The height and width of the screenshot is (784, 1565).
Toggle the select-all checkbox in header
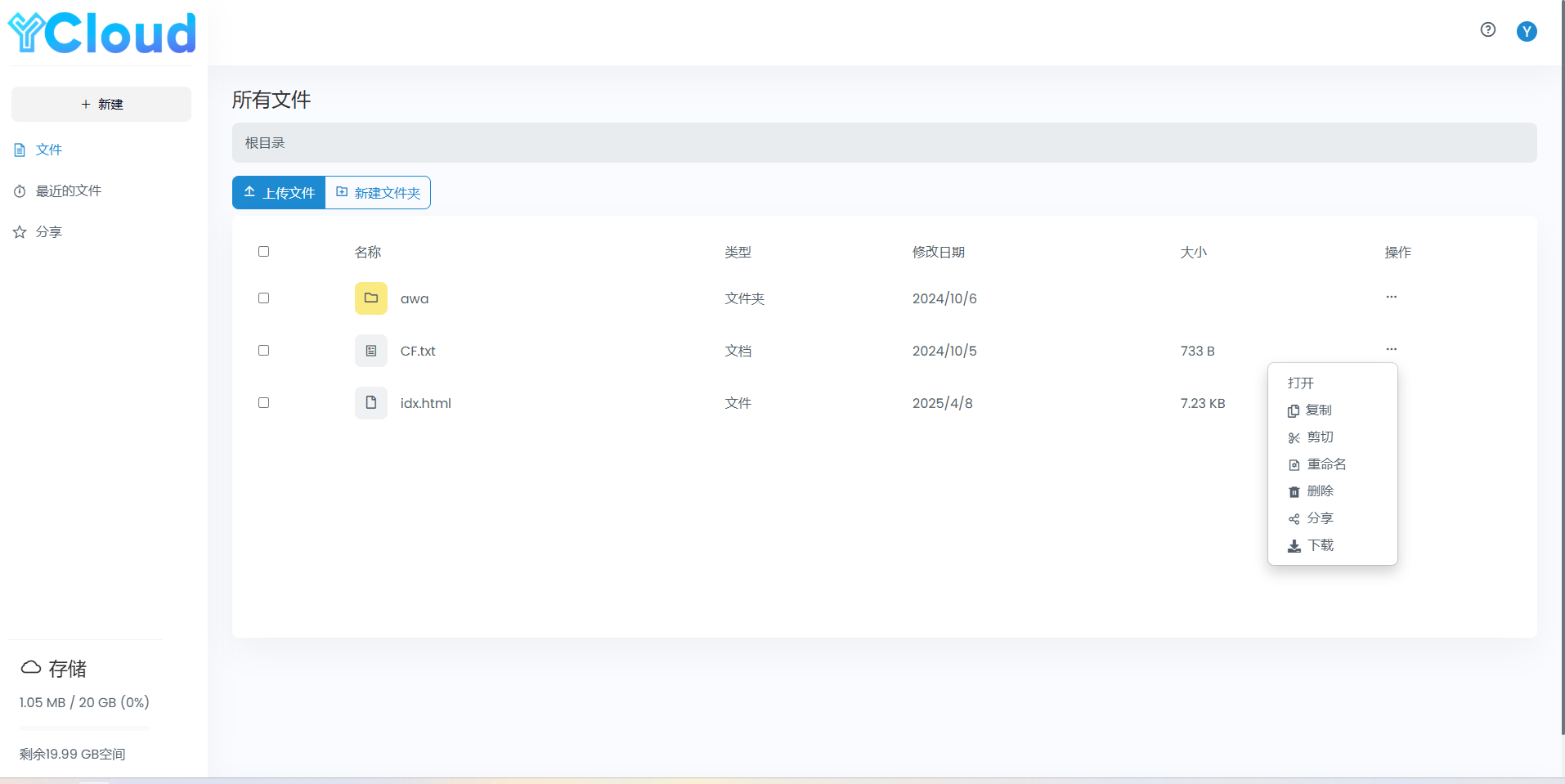263,252
